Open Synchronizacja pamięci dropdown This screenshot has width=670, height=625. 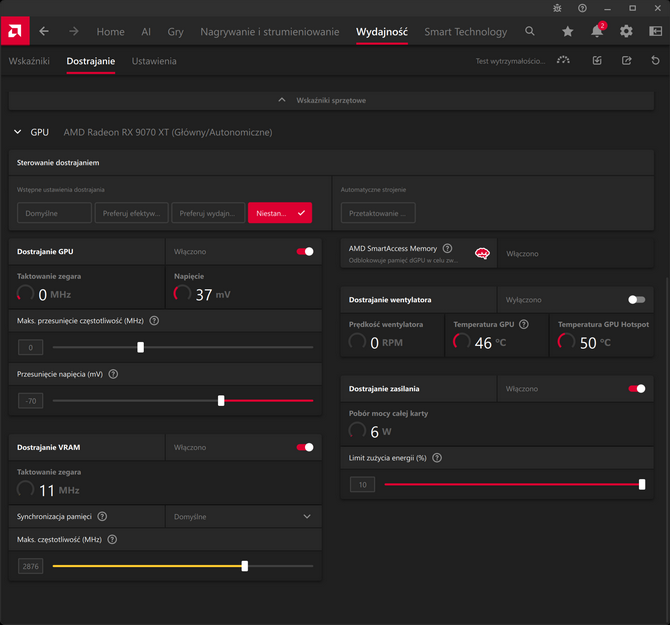pyautogui.click(x=243, y=516)
